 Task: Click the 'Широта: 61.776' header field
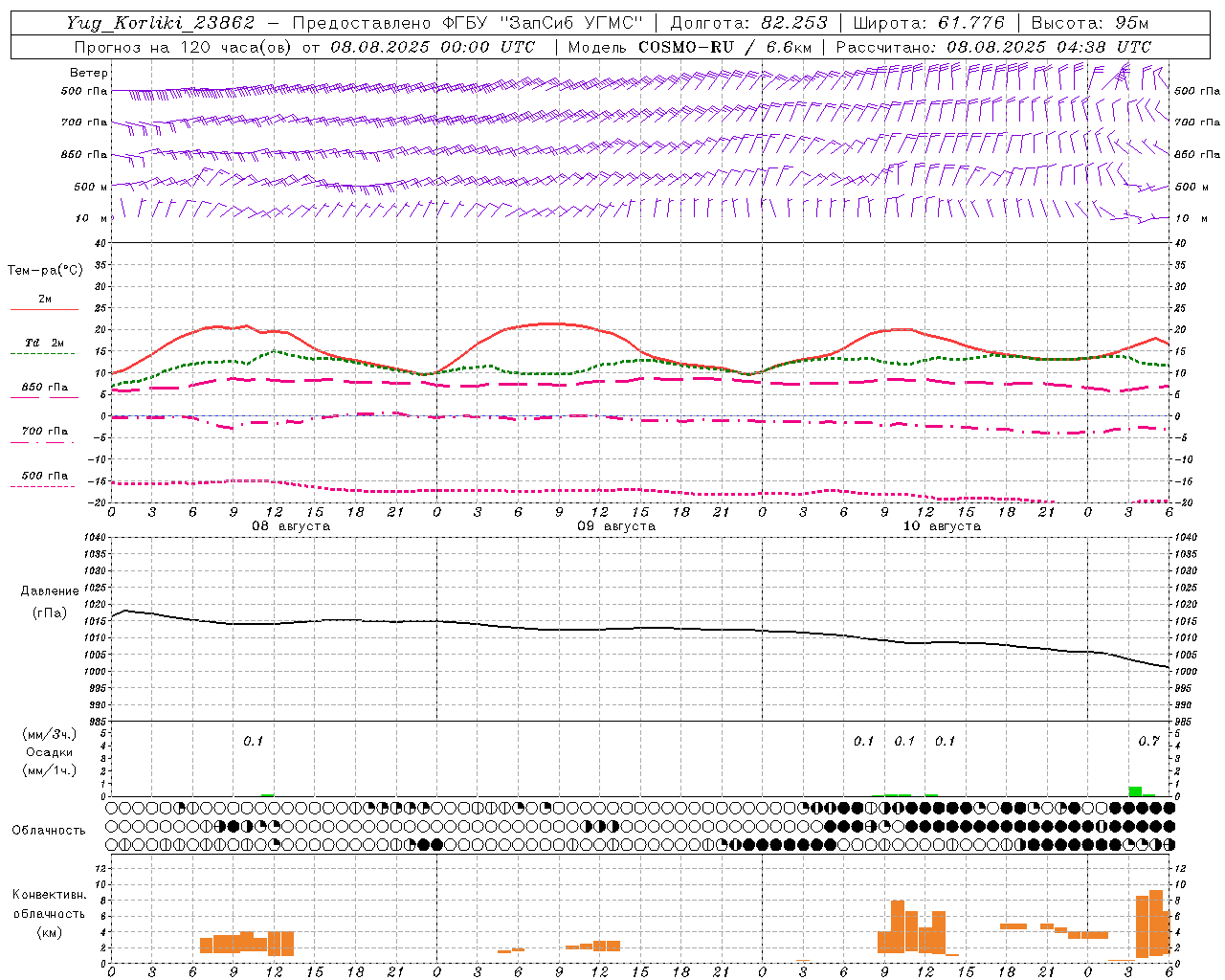928,23
